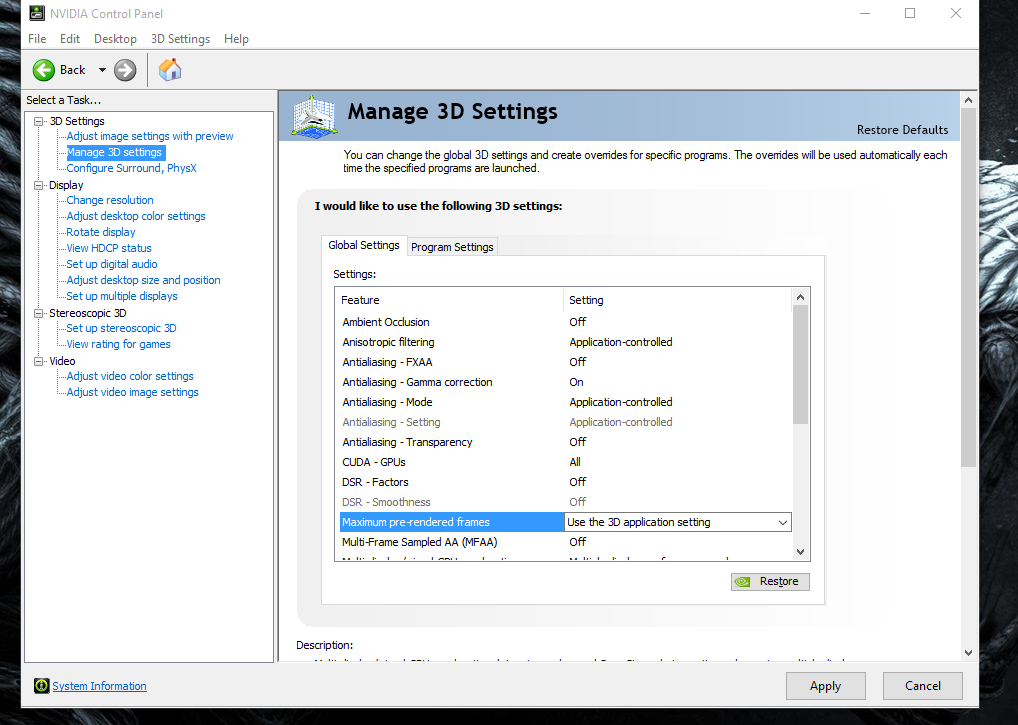Collapse the Display tree node
The image size is (1018, 725).
click(x=39, y=185)
